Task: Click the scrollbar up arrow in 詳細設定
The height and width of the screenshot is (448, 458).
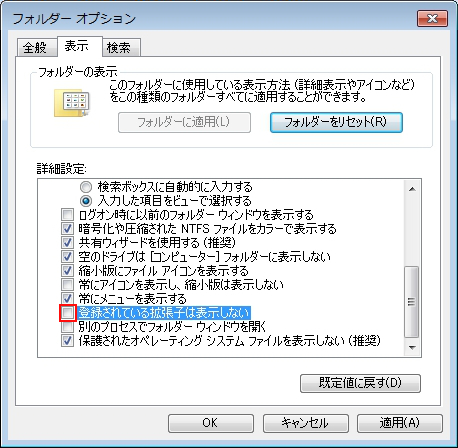Action: pos(412,189)
